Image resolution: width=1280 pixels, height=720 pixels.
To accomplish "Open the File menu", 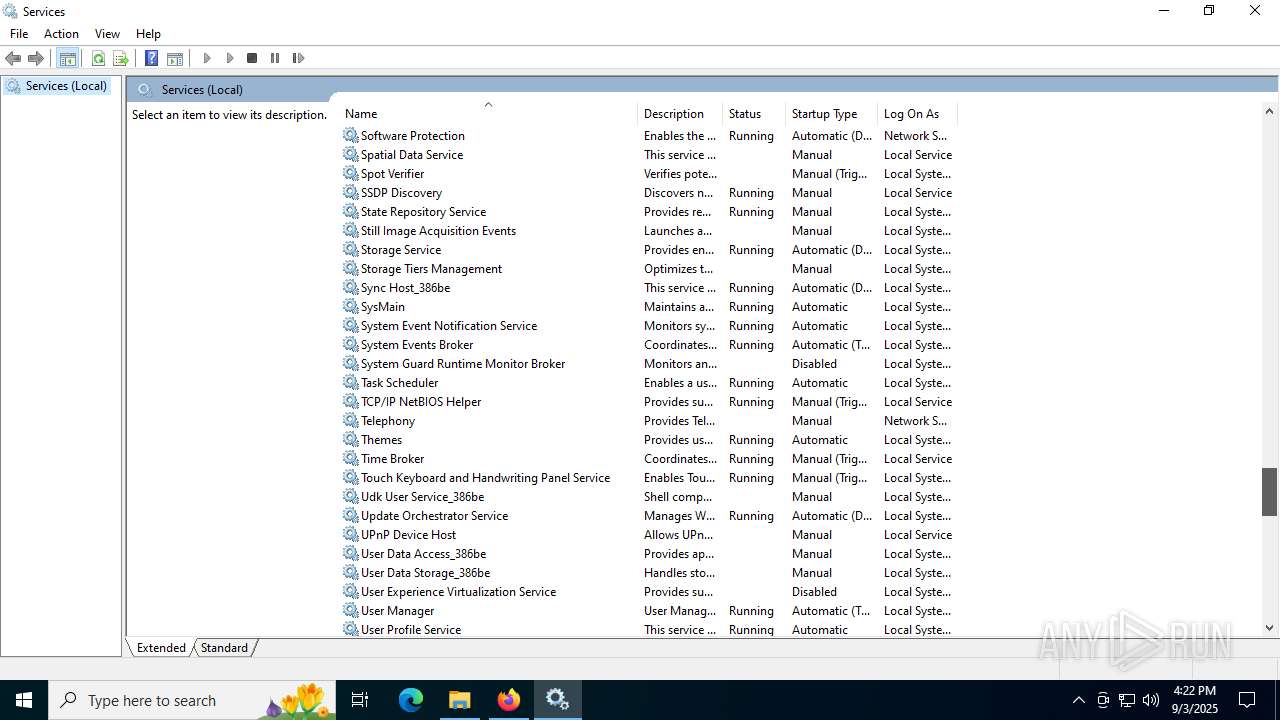I will (19, 34).
